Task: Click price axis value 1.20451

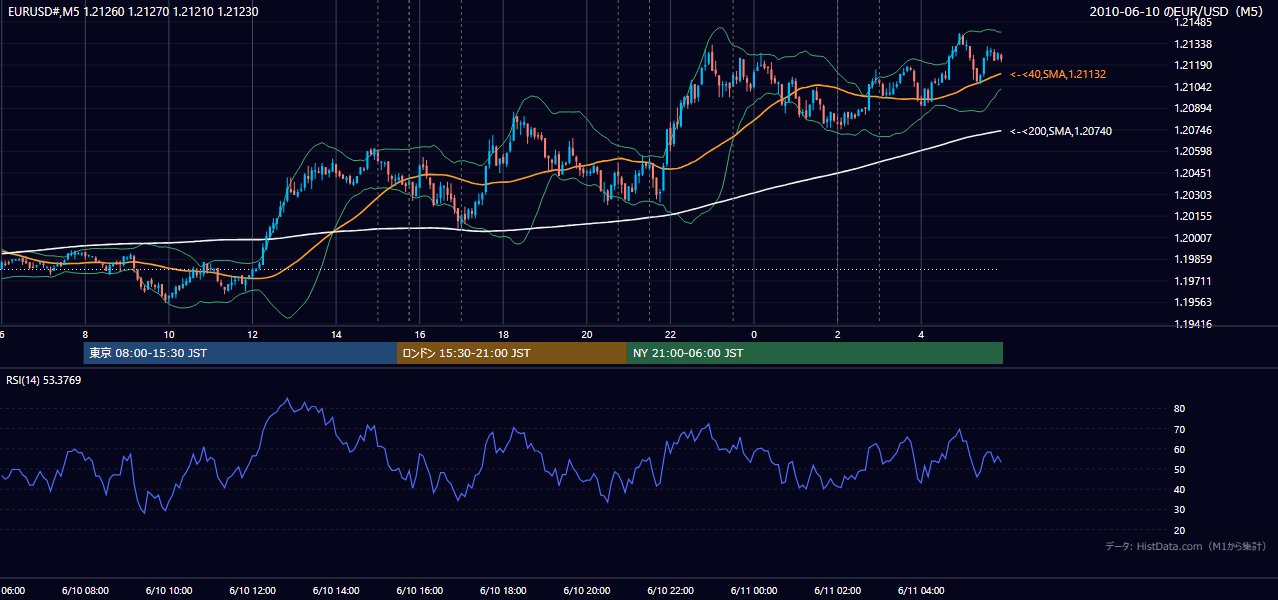Action: tap(1193, 173)
